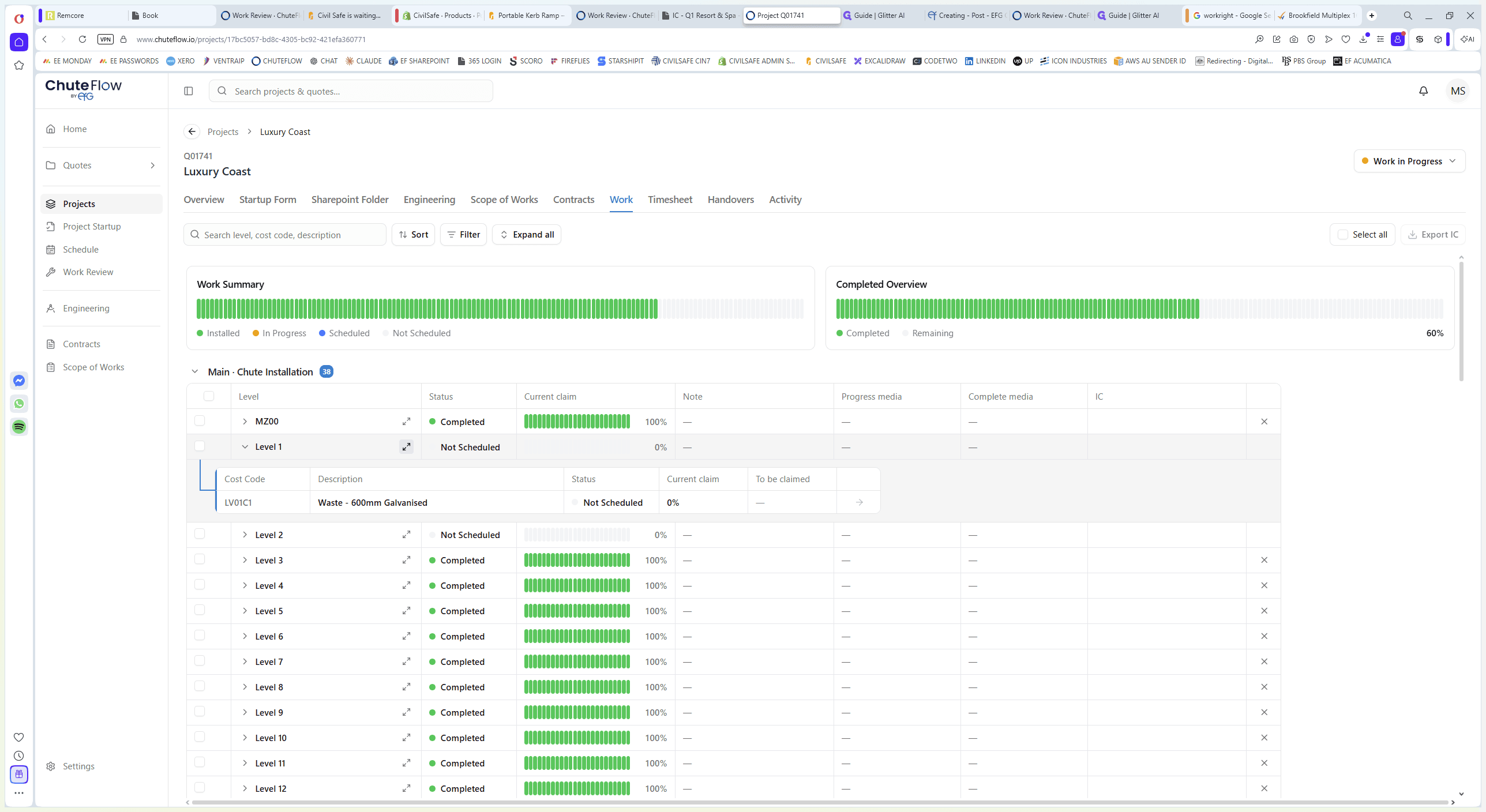Screen dimensions: 1486x812
Task: Click the notifications bell icon
Action: (1423, 91)
